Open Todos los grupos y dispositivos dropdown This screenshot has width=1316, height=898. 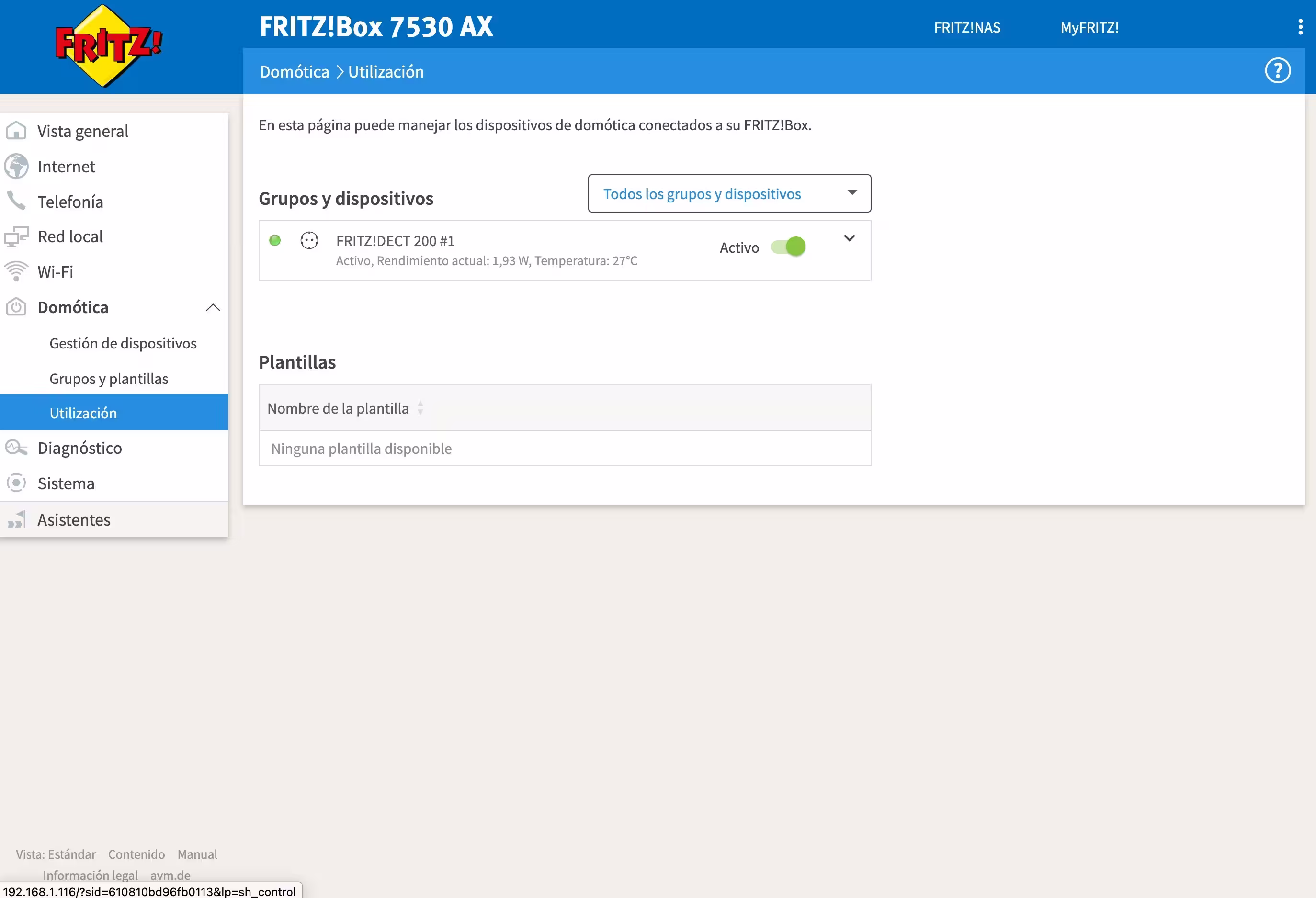click(729, 193)
